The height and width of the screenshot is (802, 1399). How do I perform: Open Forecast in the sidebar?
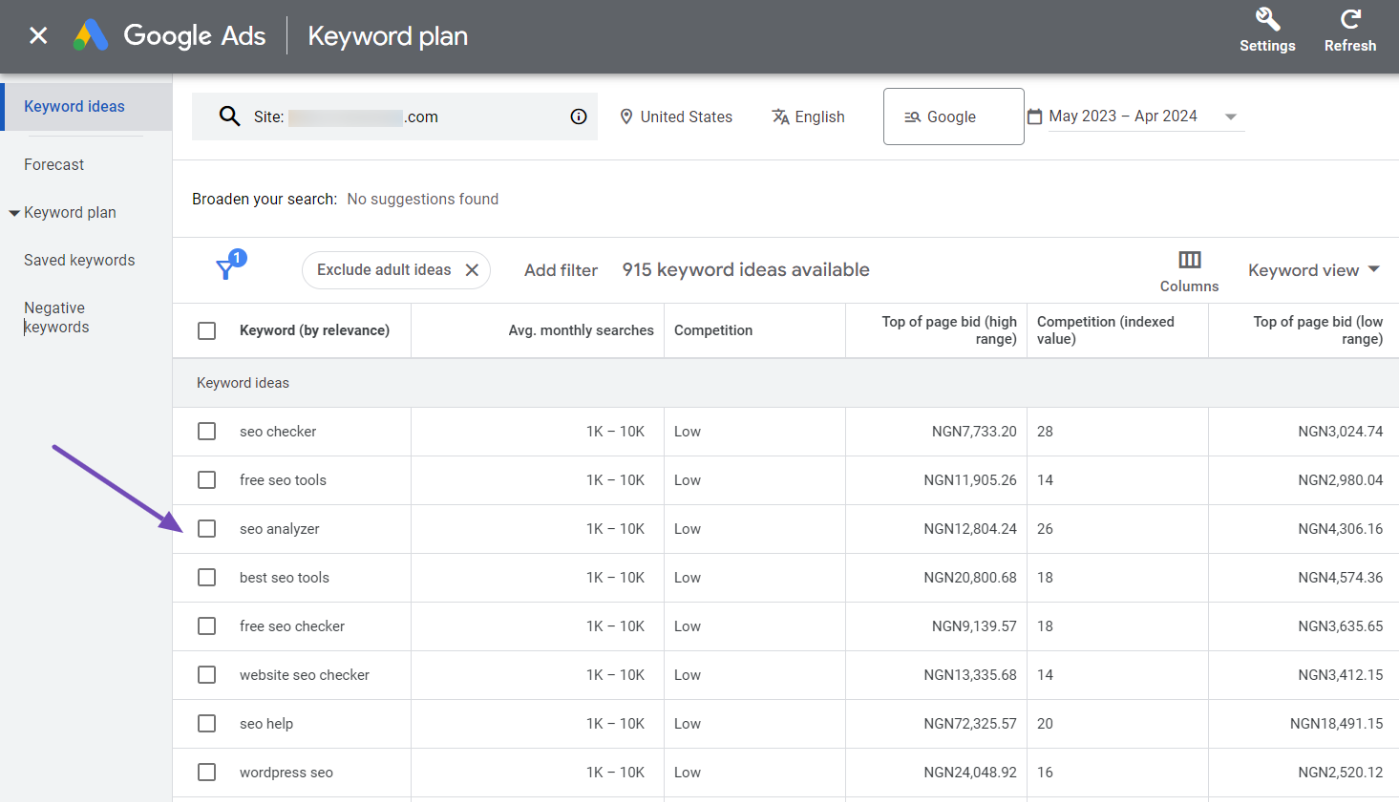[54, 165]
